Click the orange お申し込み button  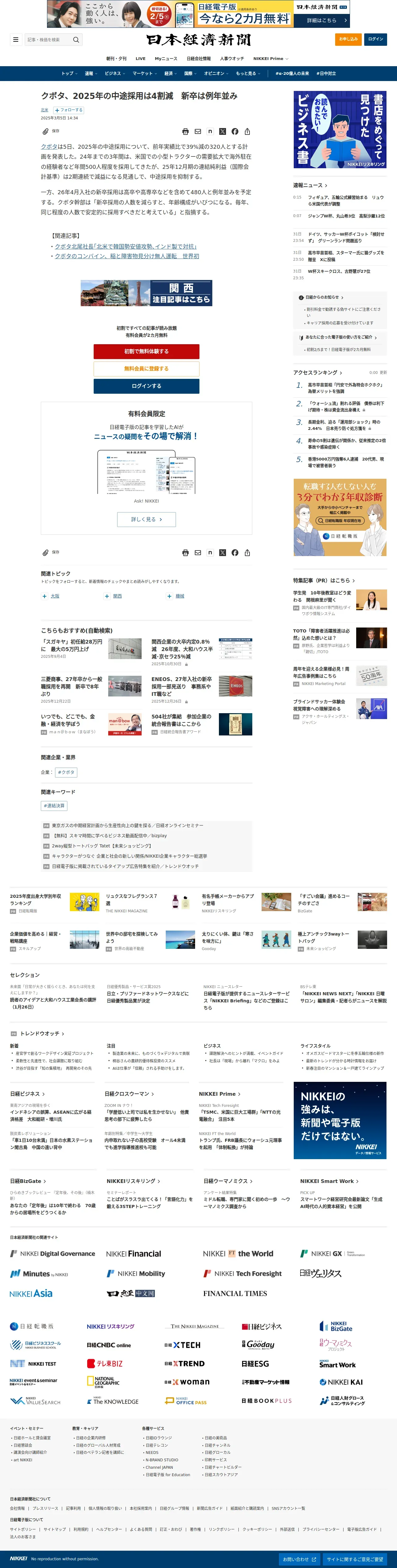coord(349,40)
